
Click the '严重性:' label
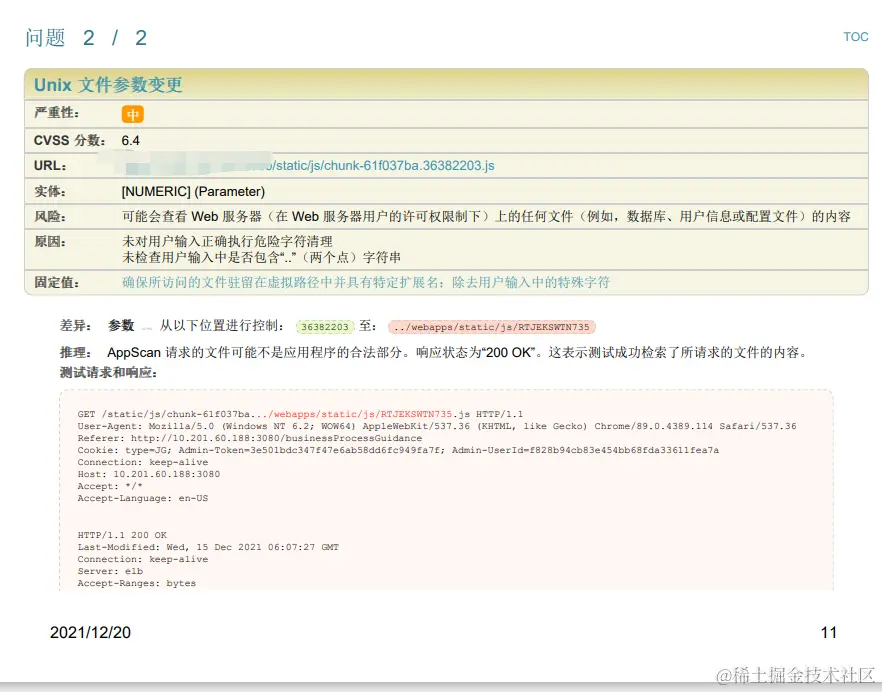[x=56, y=113]
